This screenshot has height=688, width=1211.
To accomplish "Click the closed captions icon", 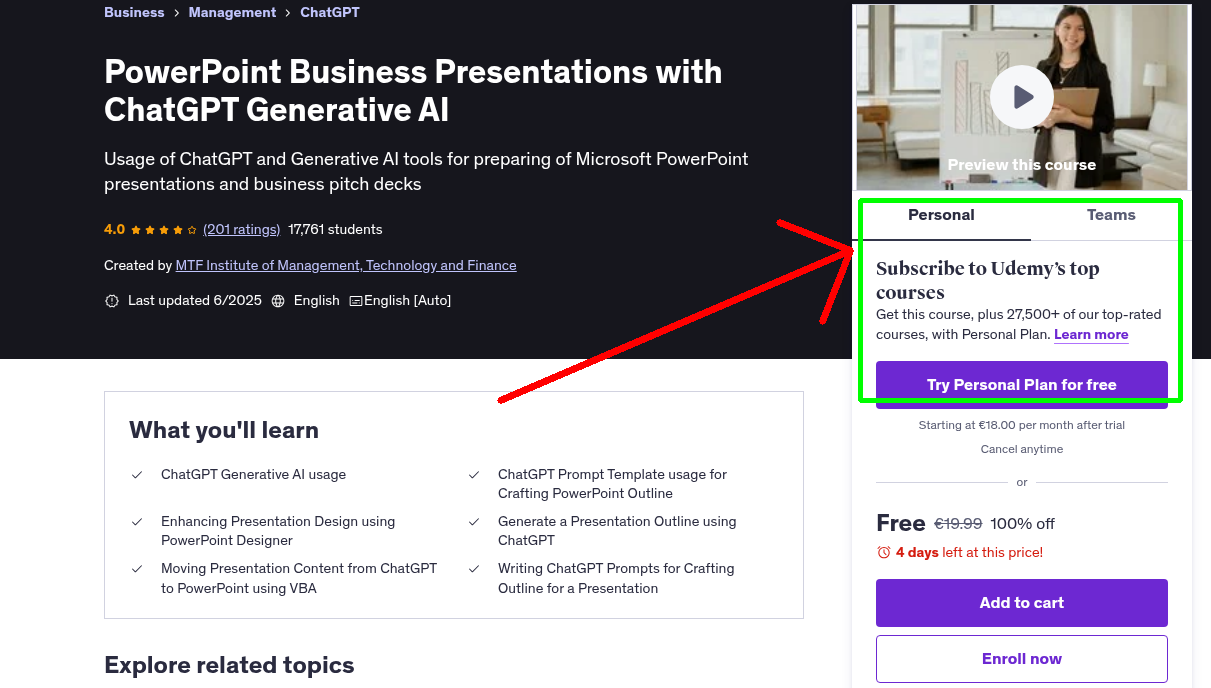I will point(355,300).
